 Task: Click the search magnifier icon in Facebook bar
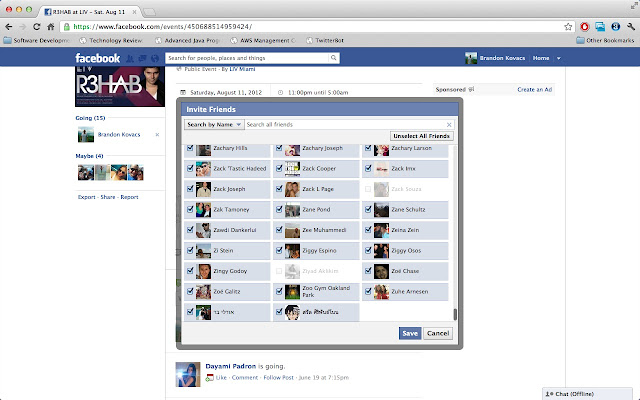[333, 58]
